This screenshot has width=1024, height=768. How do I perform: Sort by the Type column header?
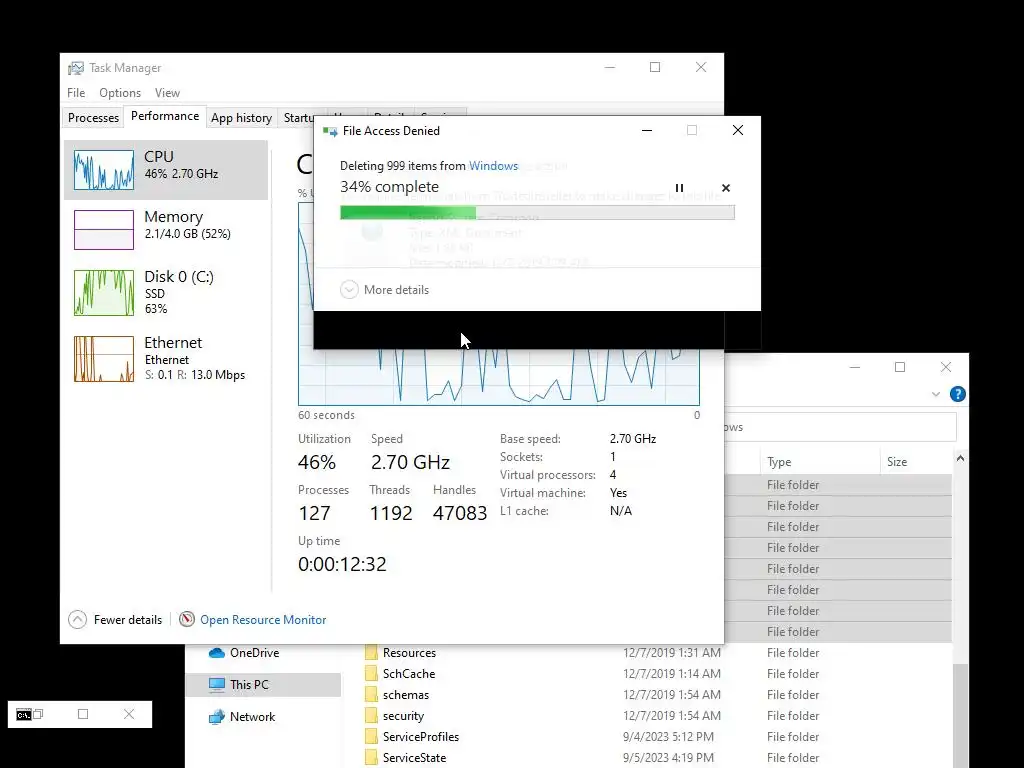coord(820,462)
